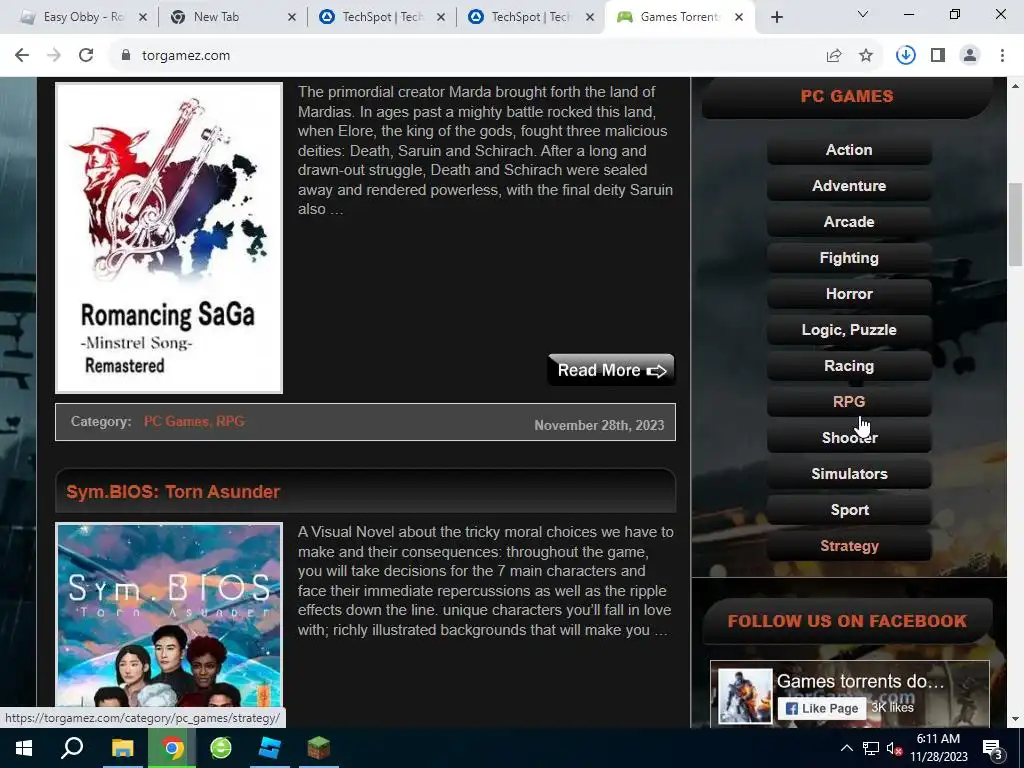The height and width of the screenshot is (768, 1024).
Task: Expand the tab search chevron
Action: 863,14
